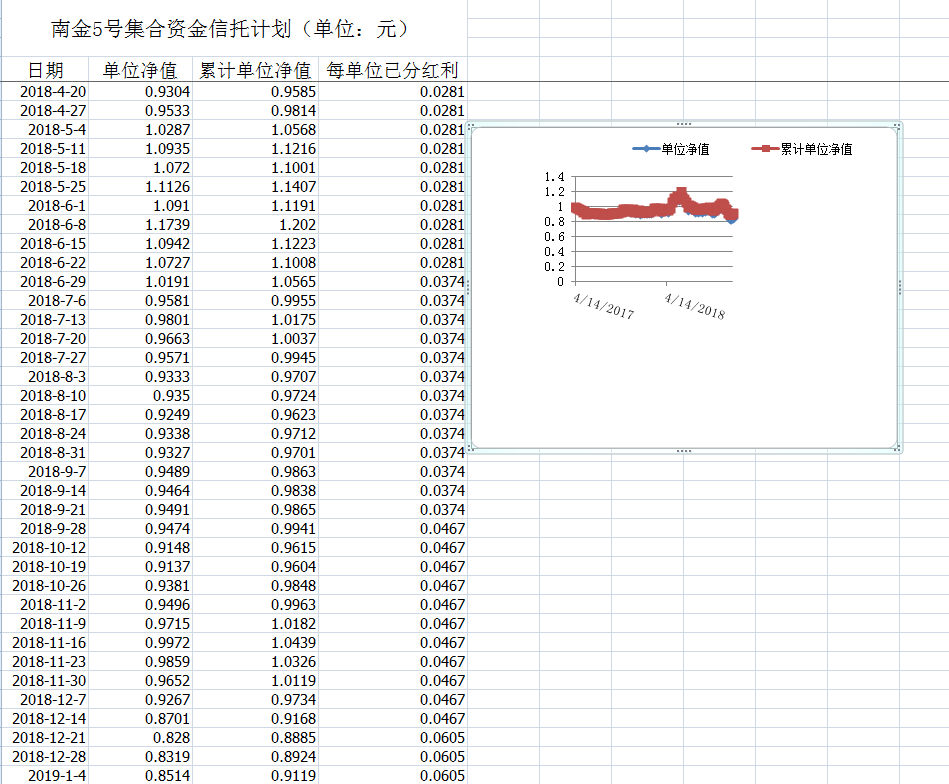Select date cell 2018-9-28

pos(45,529)
